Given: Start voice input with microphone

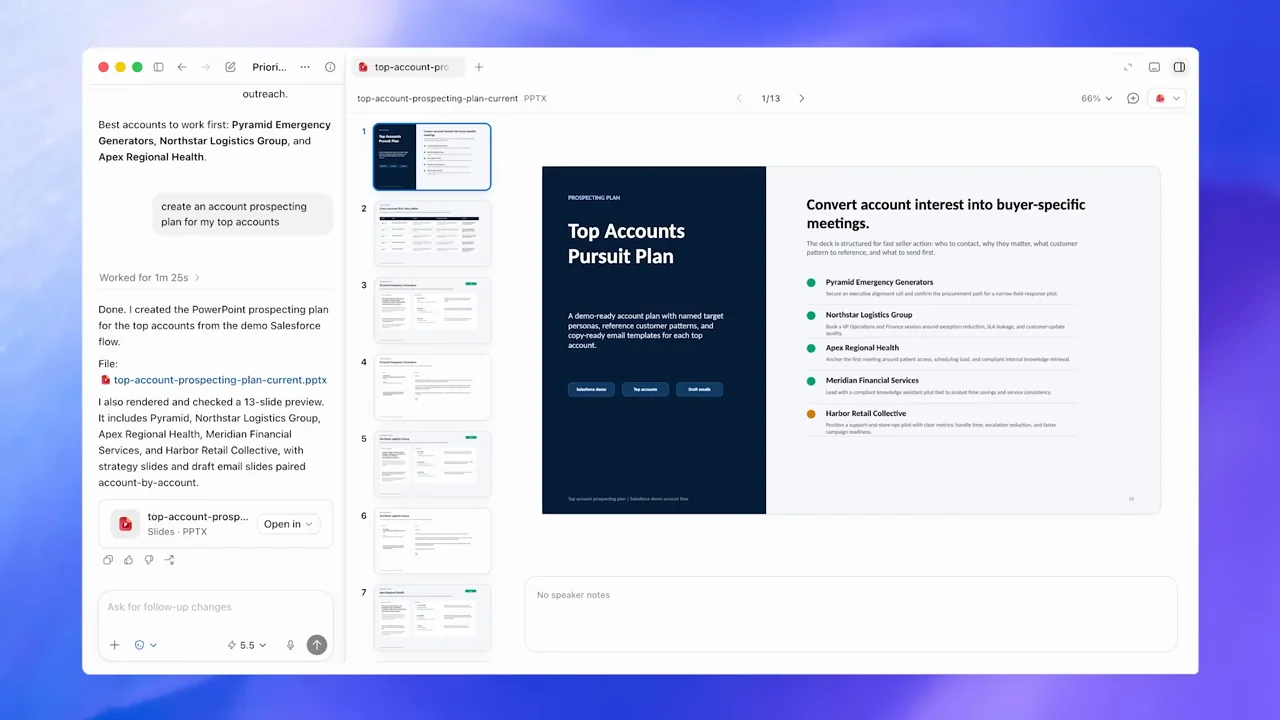Looking at the screenshot, I should (291, 645).
